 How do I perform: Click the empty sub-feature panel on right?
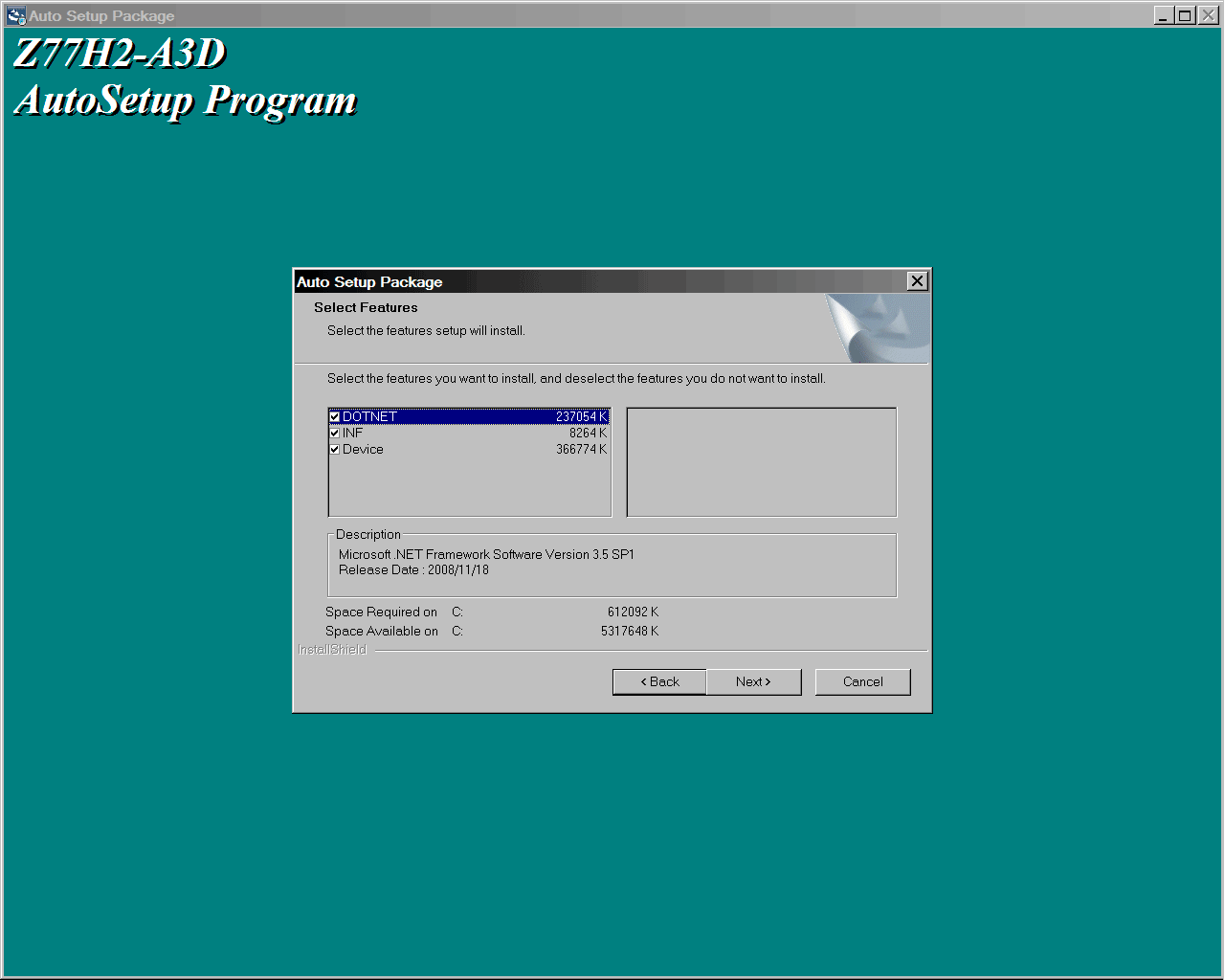pos(761,462)
